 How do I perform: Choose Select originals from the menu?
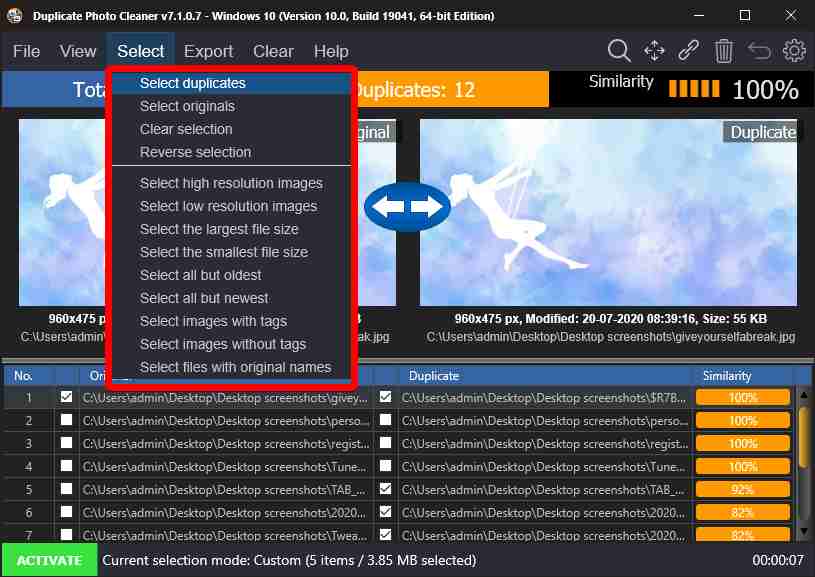coord(232,106)
